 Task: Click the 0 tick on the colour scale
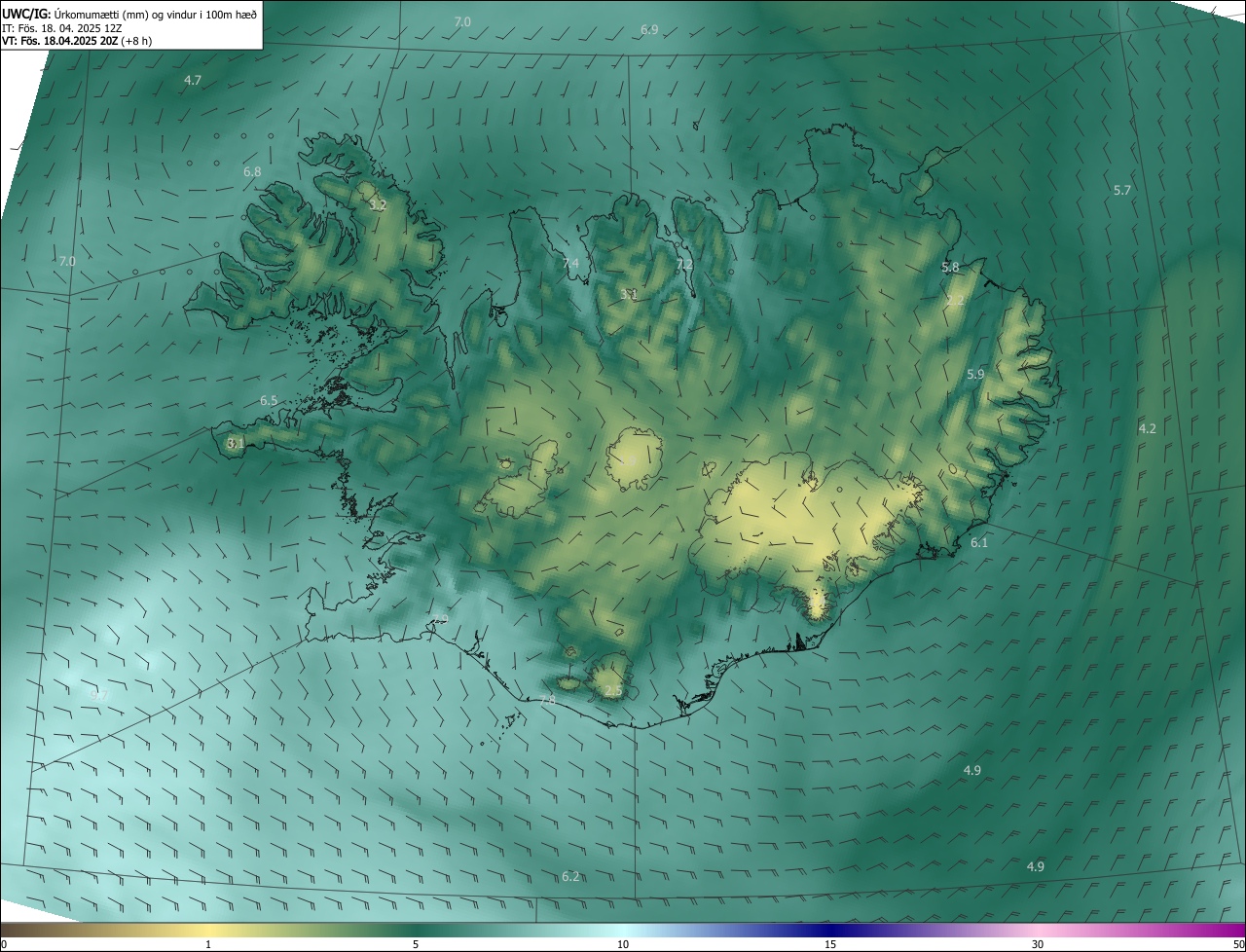4,945
